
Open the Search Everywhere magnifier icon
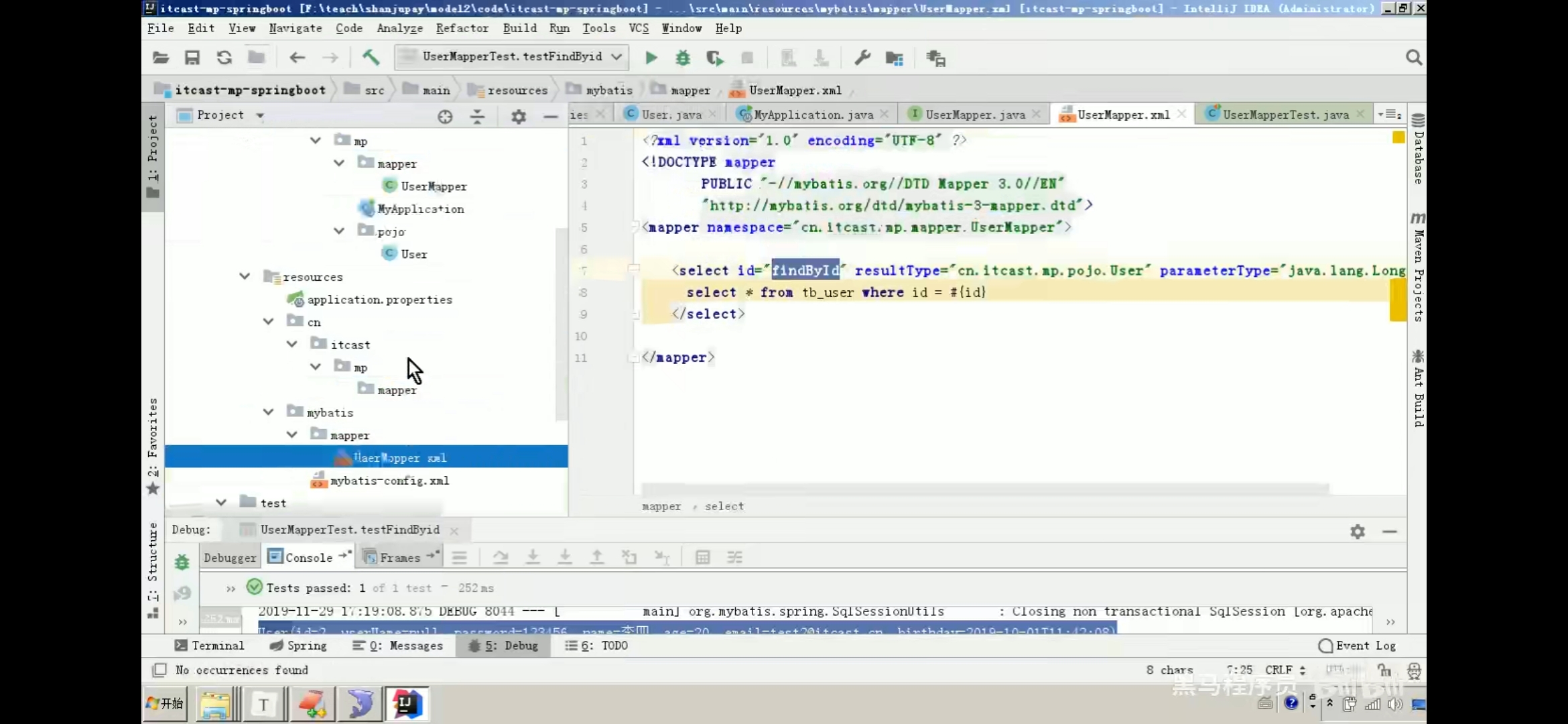tap(1413, 58)
